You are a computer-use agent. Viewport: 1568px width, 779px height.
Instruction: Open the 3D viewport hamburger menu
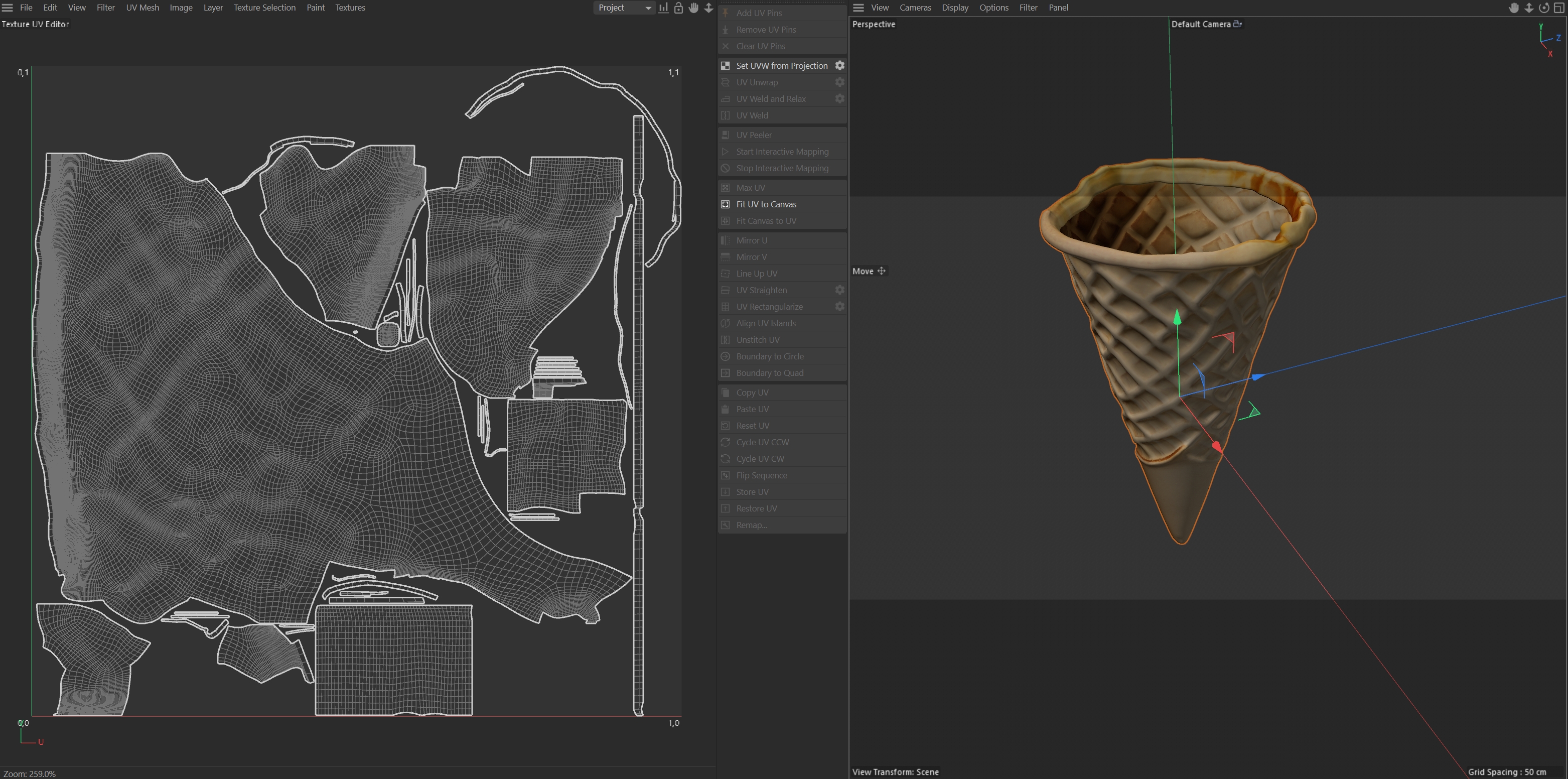pyautogui.click(x=859, y=8)
